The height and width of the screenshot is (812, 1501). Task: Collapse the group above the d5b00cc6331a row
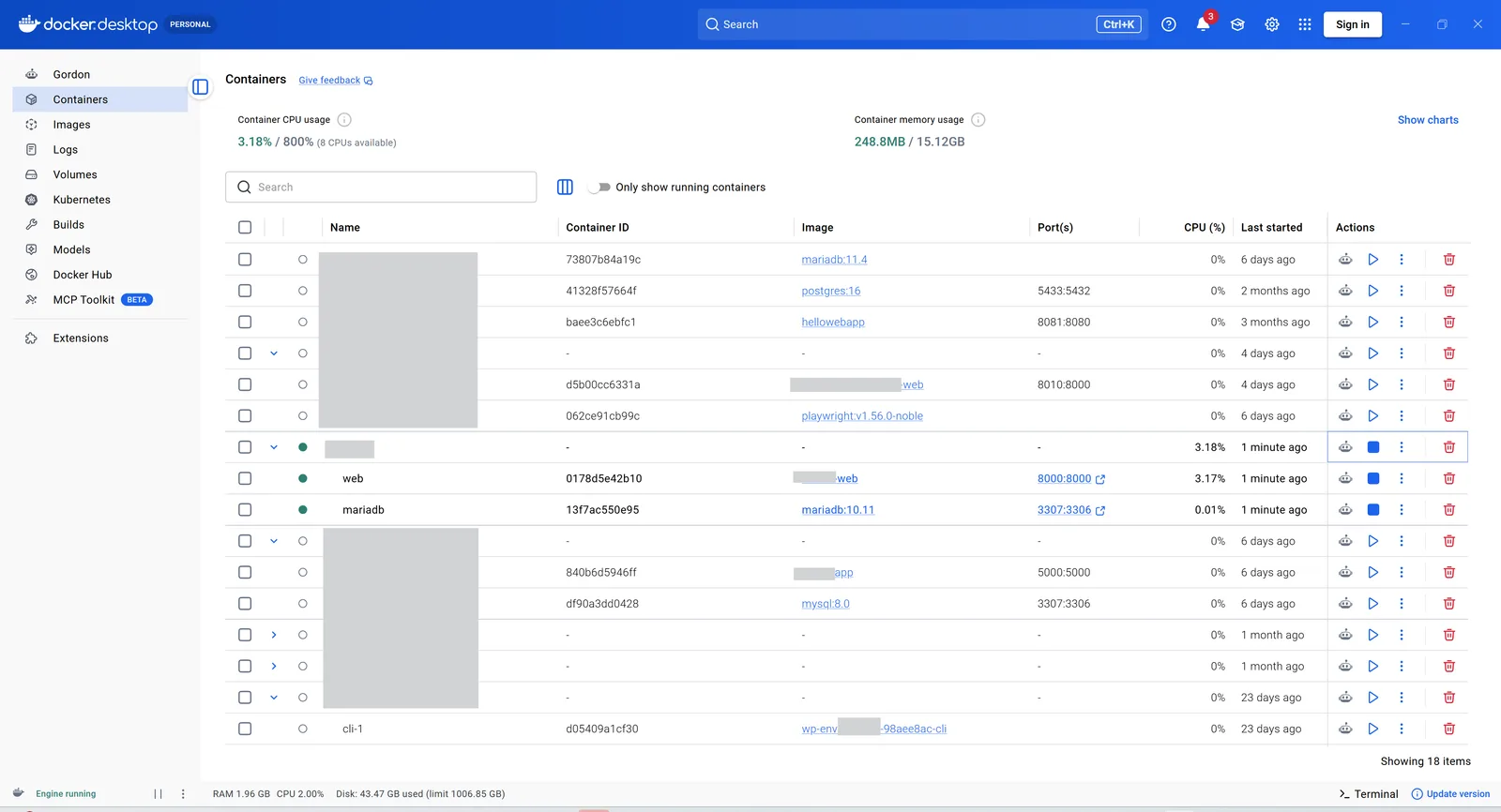[x=274, y=353]
